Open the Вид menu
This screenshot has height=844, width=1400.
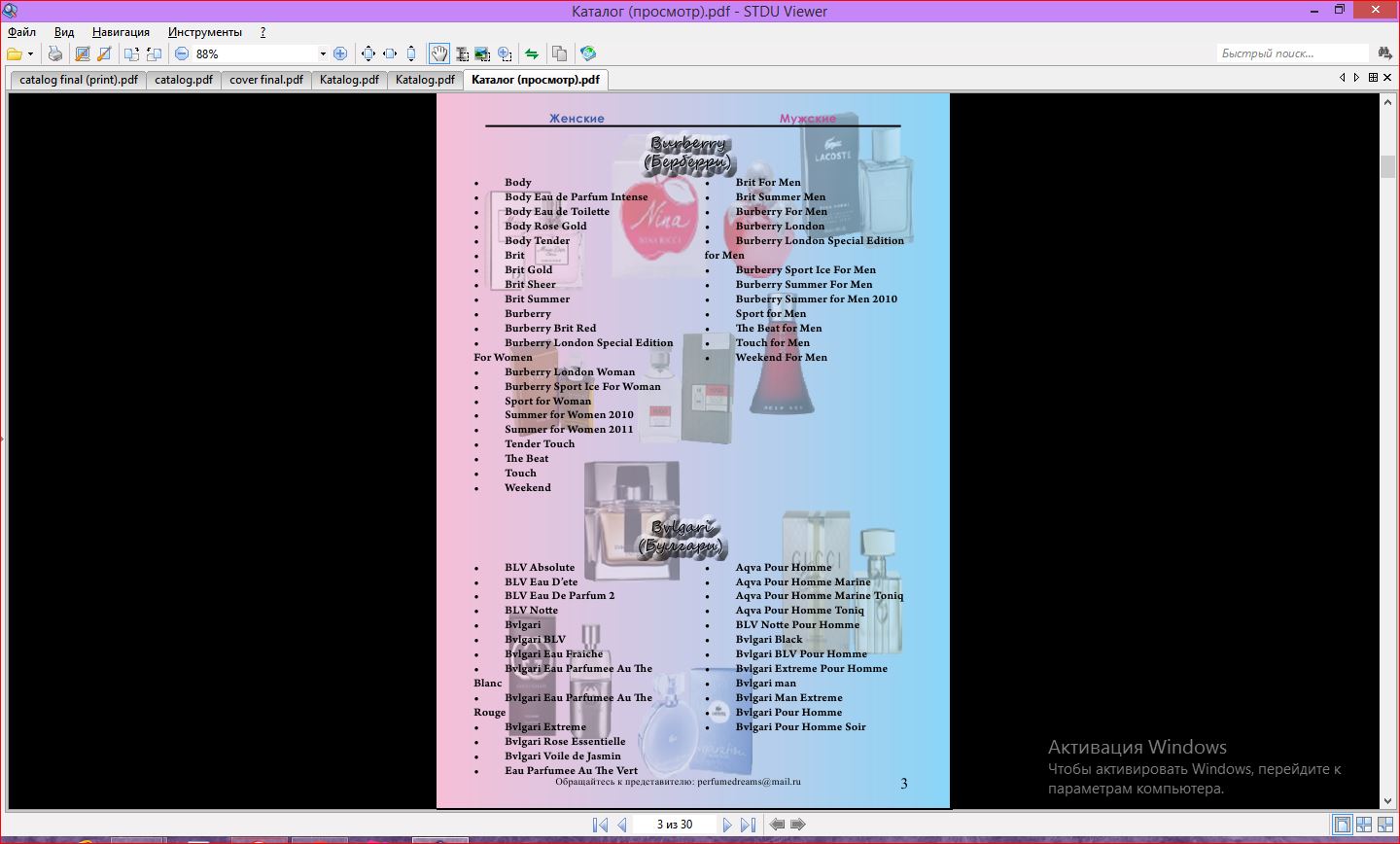click(64, 32)
